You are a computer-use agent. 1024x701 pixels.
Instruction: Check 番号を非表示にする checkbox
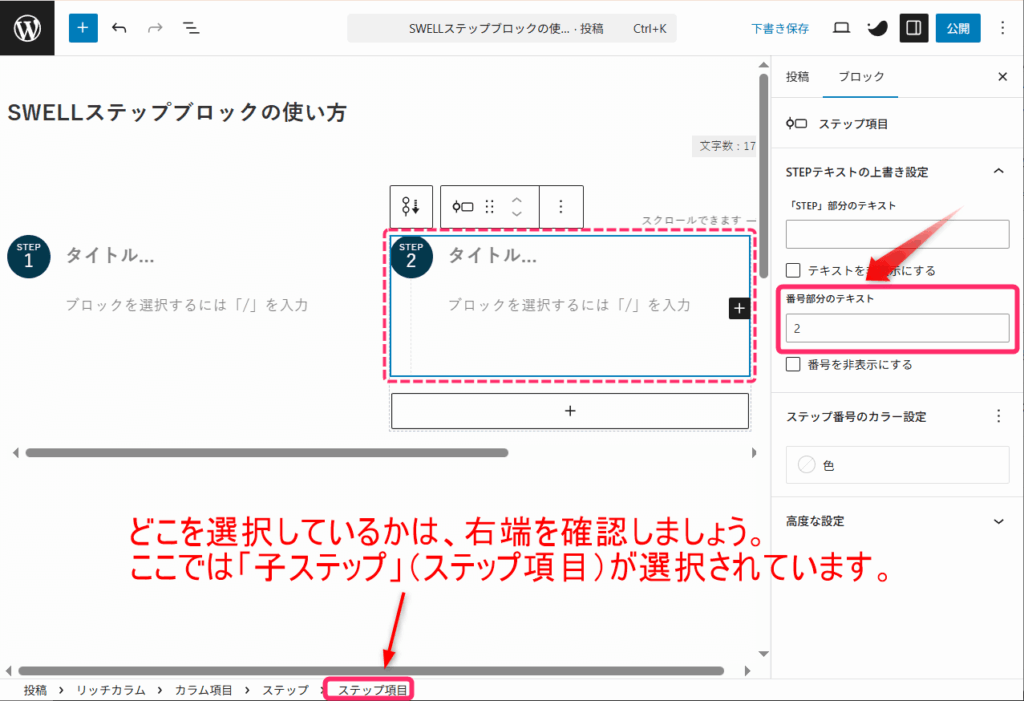click(793, 365)
